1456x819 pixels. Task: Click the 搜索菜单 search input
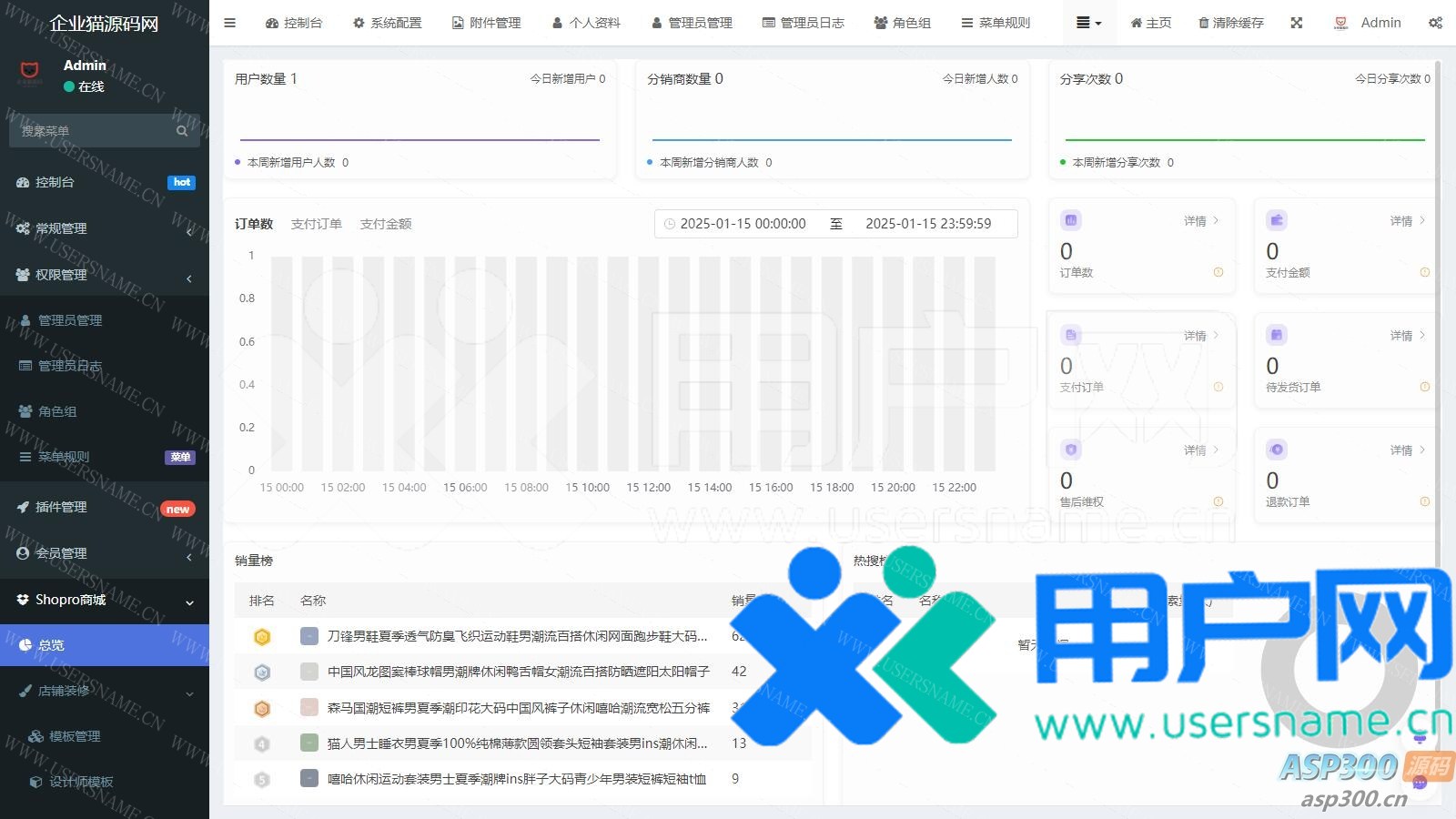91,131
